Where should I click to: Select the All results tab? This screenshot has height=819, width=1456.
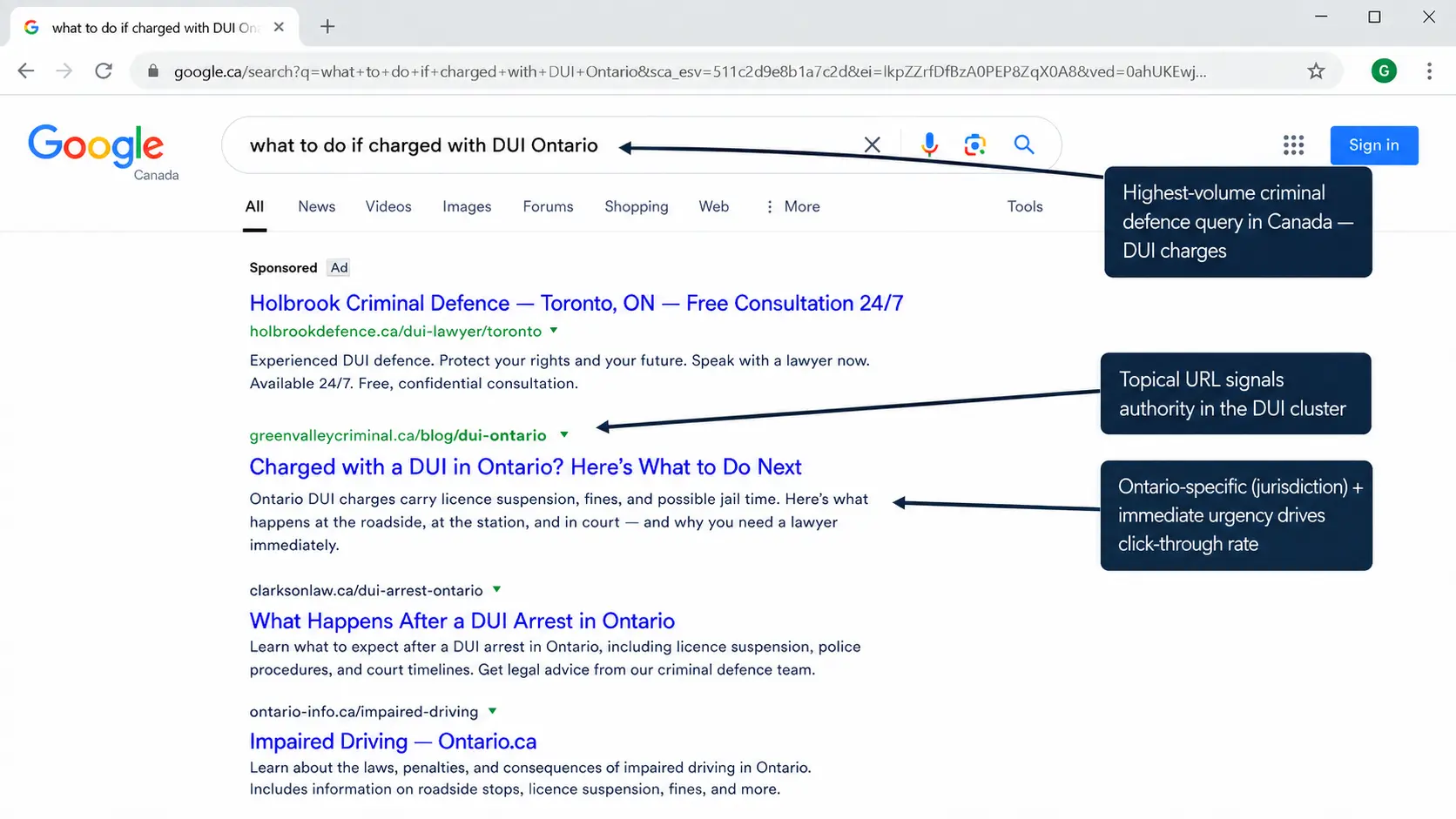point(254,207)
